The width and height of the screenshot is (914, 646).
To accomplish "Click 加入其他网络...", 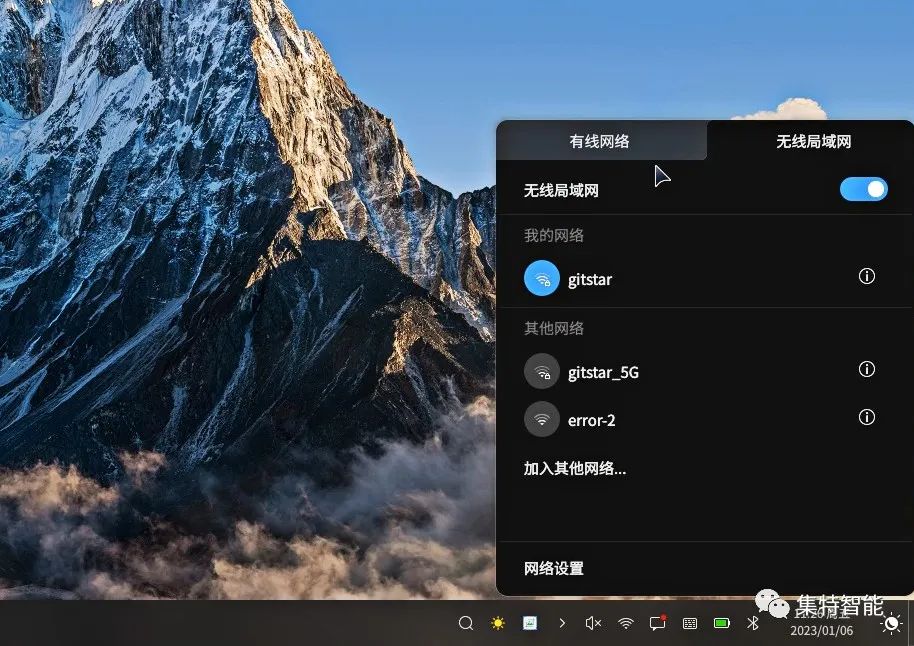I will click(x=575, y=468).
